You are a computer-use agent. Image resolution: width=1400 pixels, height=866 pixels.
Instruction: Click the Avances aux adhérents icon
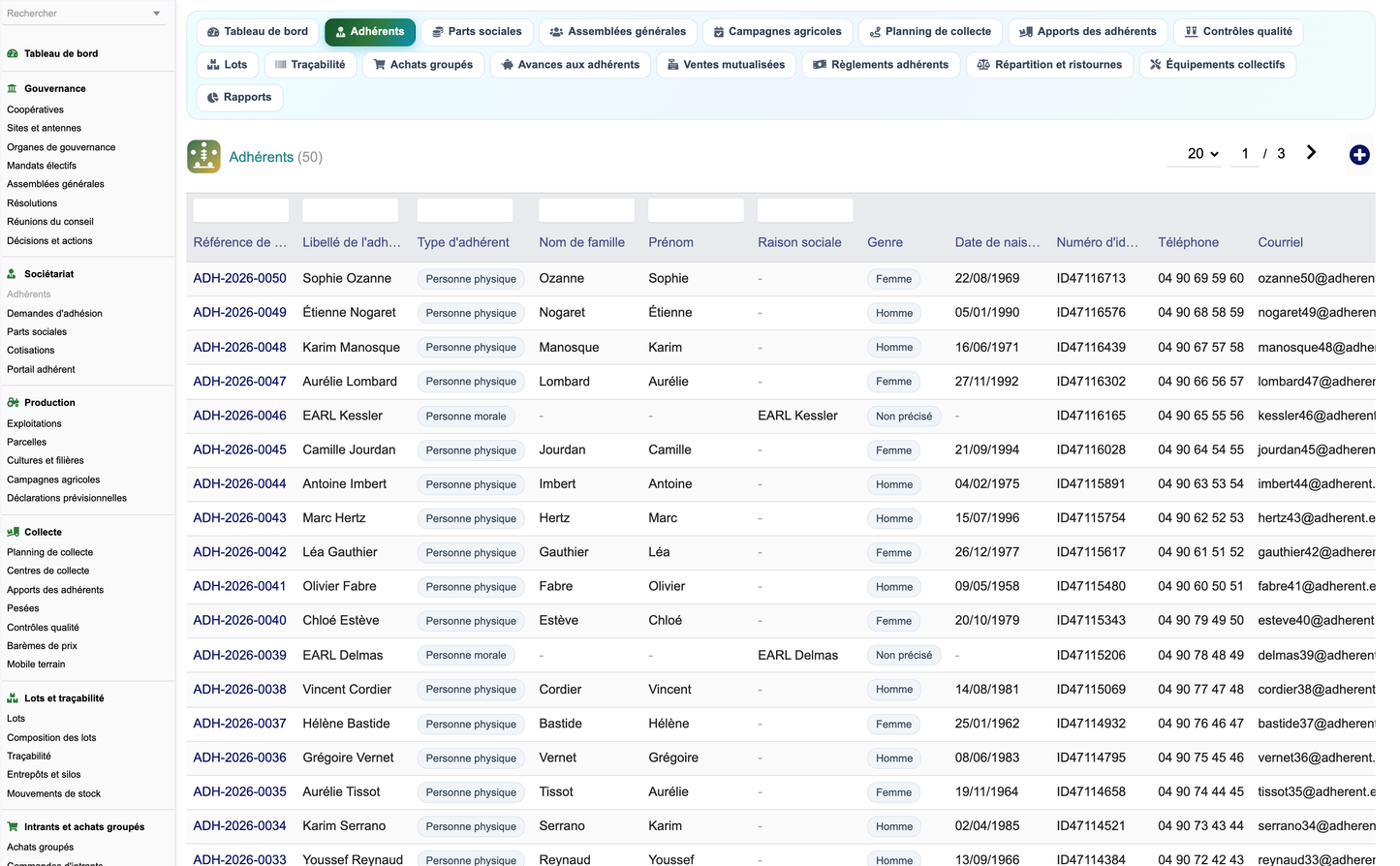[508, 65]
